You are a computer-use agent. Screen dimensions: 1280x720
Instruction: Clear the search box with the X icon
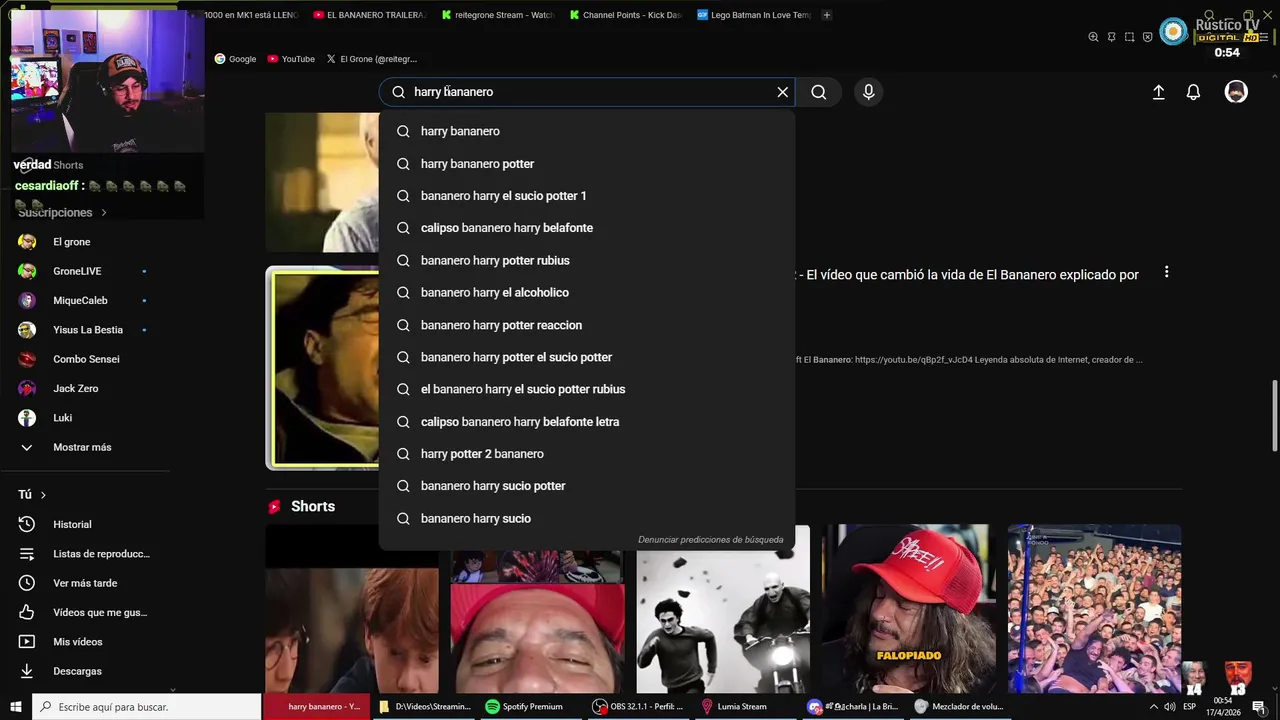(x=783, y=92)
